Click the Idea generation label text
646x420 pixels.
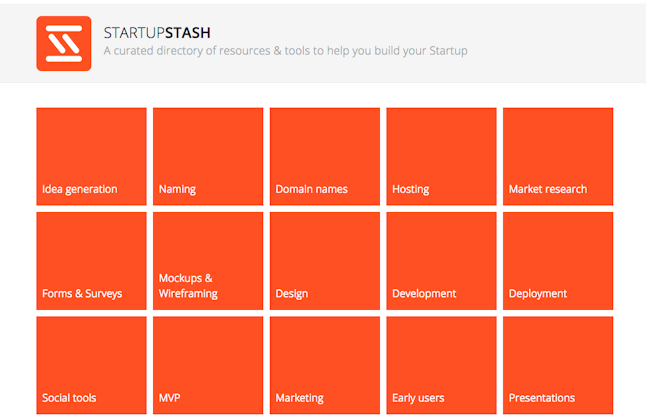[80, 189]
